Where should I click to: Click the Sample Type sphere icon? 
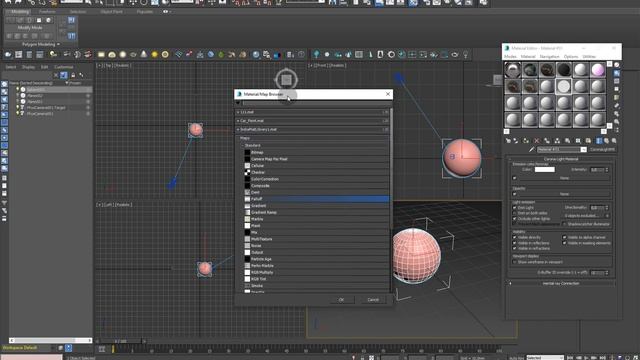tap(617, 65)
